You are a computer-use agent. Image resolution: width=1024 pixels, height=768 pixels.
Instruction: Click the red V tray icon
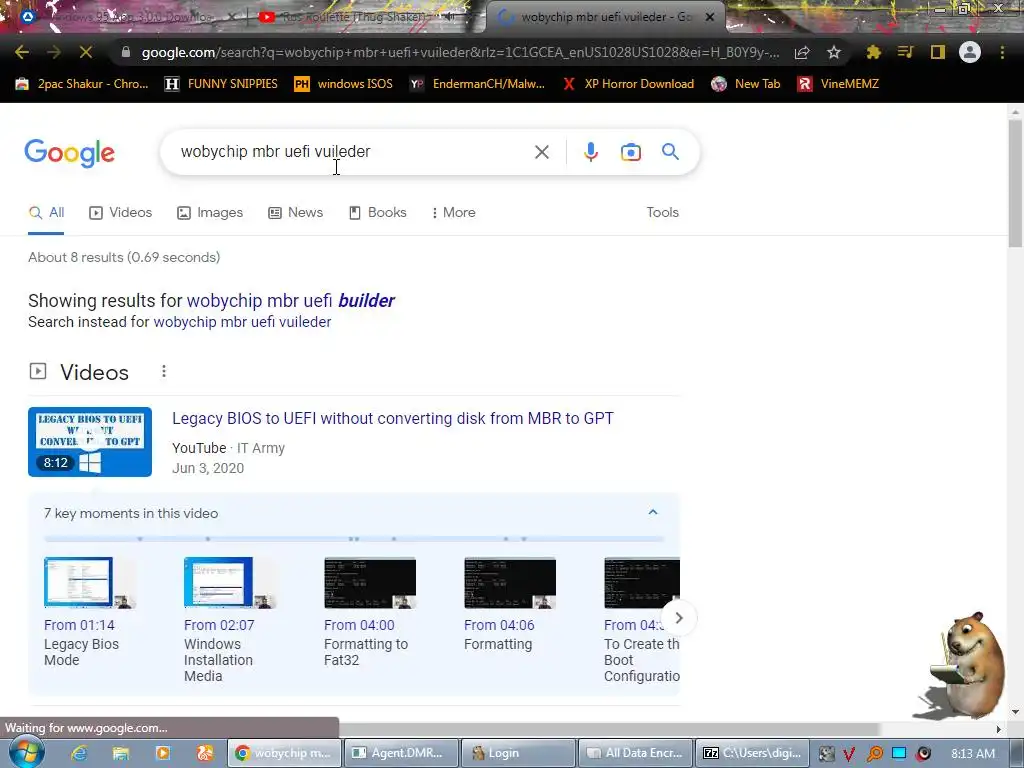tap(848, 754)
